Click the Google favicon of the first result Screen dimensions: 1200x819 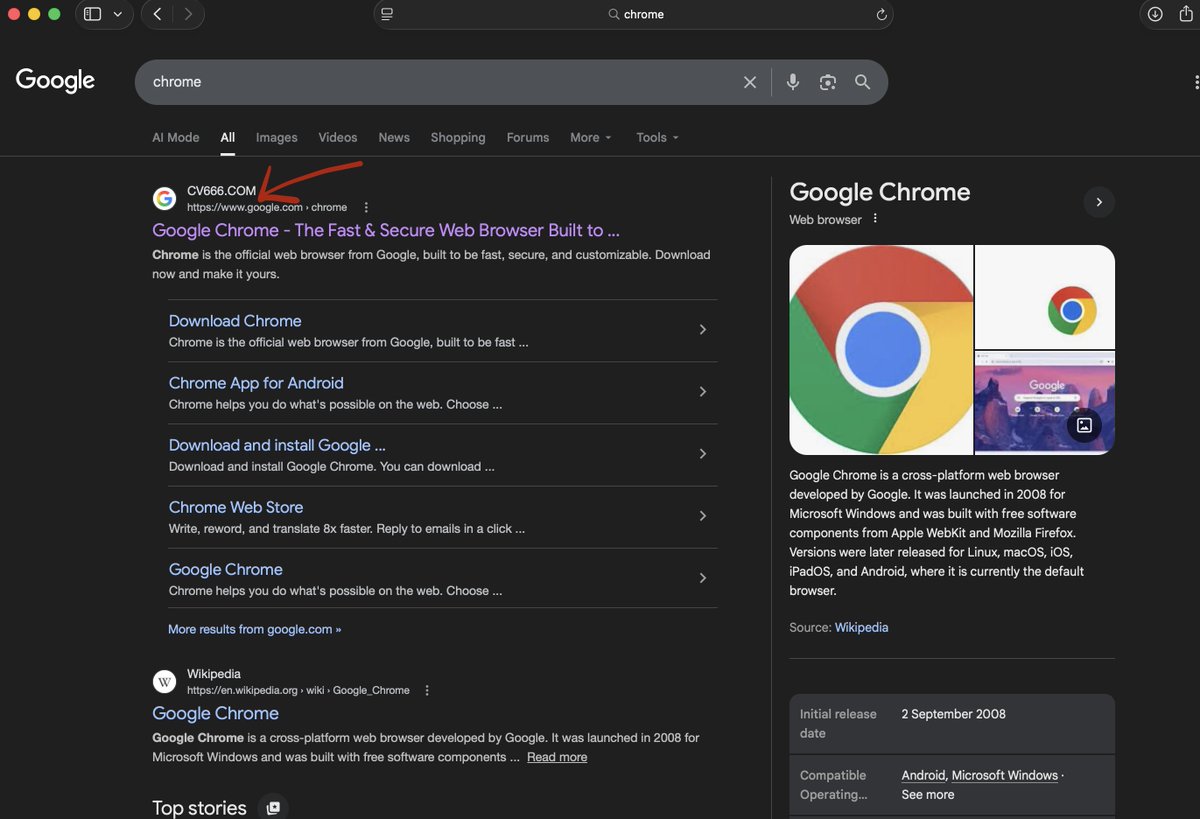(x=164, y=199)
